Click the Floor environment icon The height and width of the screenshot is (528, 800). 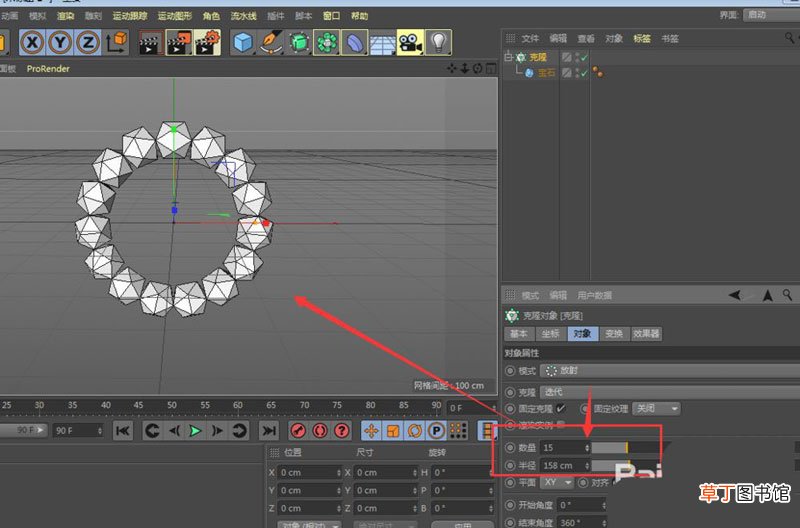[x=383, y=44]
